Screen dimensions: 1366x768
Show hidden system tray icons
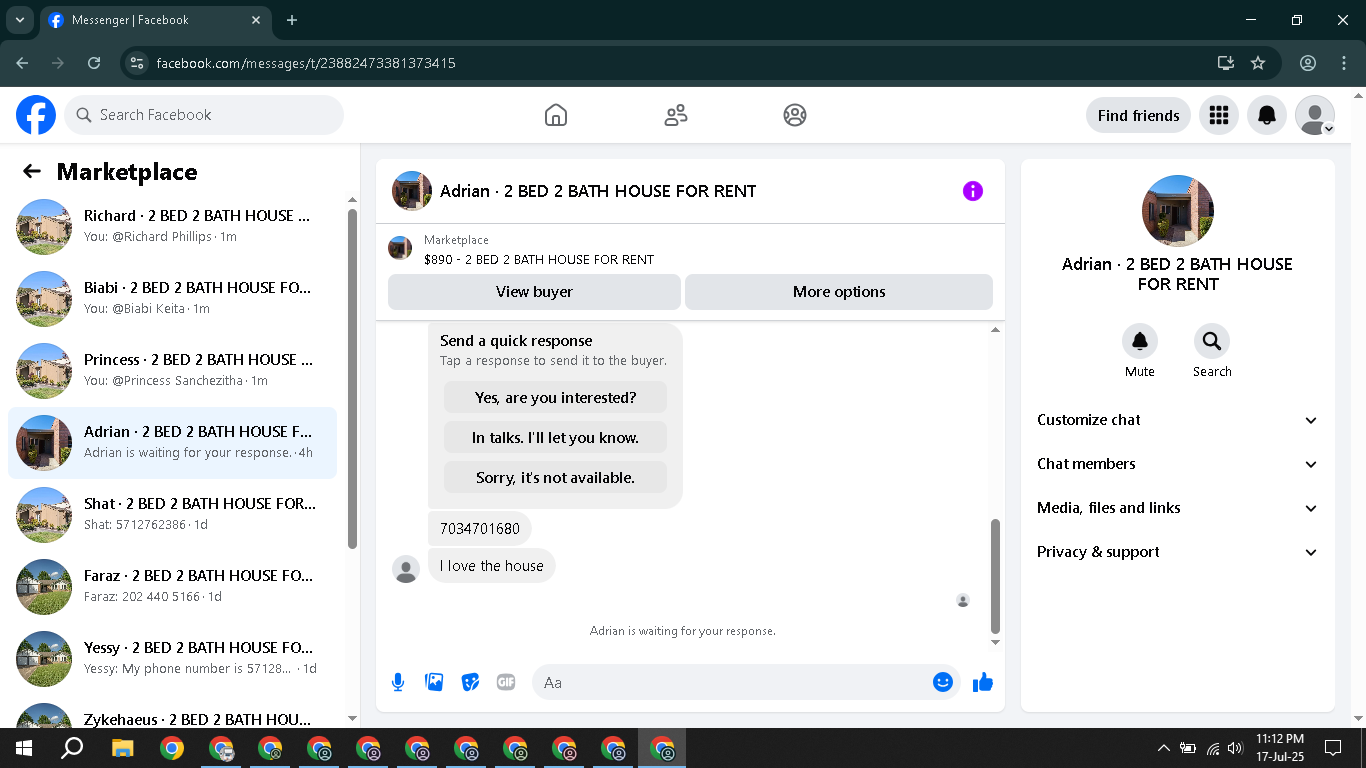click(1163, 748)
